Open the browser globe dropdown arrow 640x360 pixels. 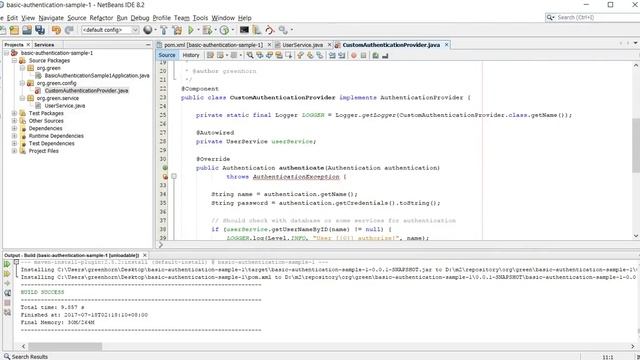(155, 30)
